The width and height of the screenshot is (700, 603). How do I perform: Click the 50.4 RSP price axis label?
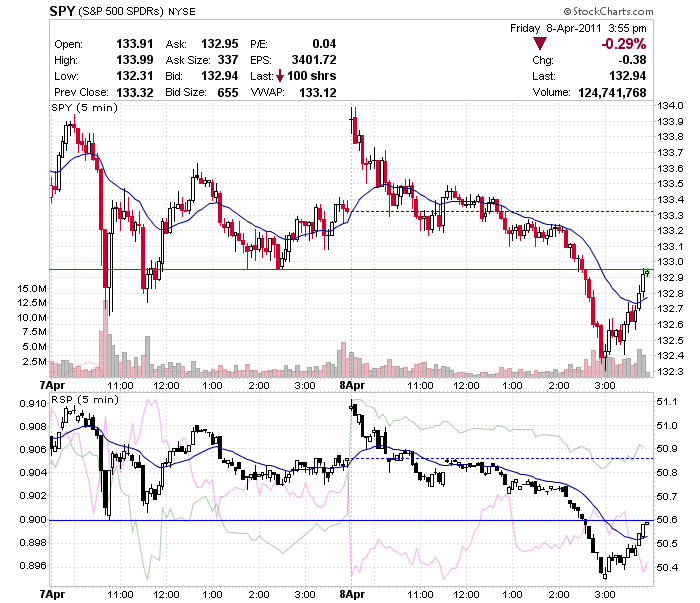[667, 568]
